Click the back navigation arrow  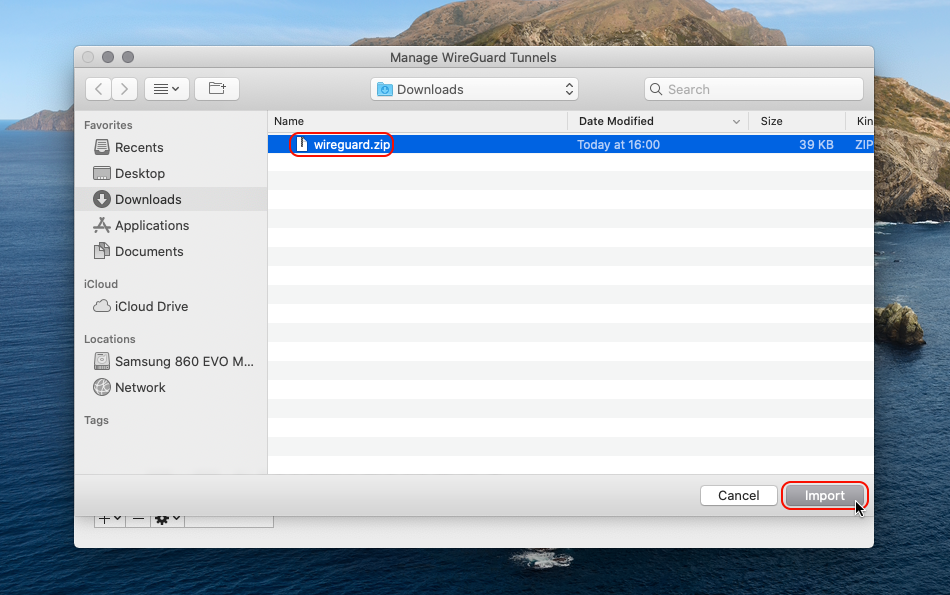(98, 89)
